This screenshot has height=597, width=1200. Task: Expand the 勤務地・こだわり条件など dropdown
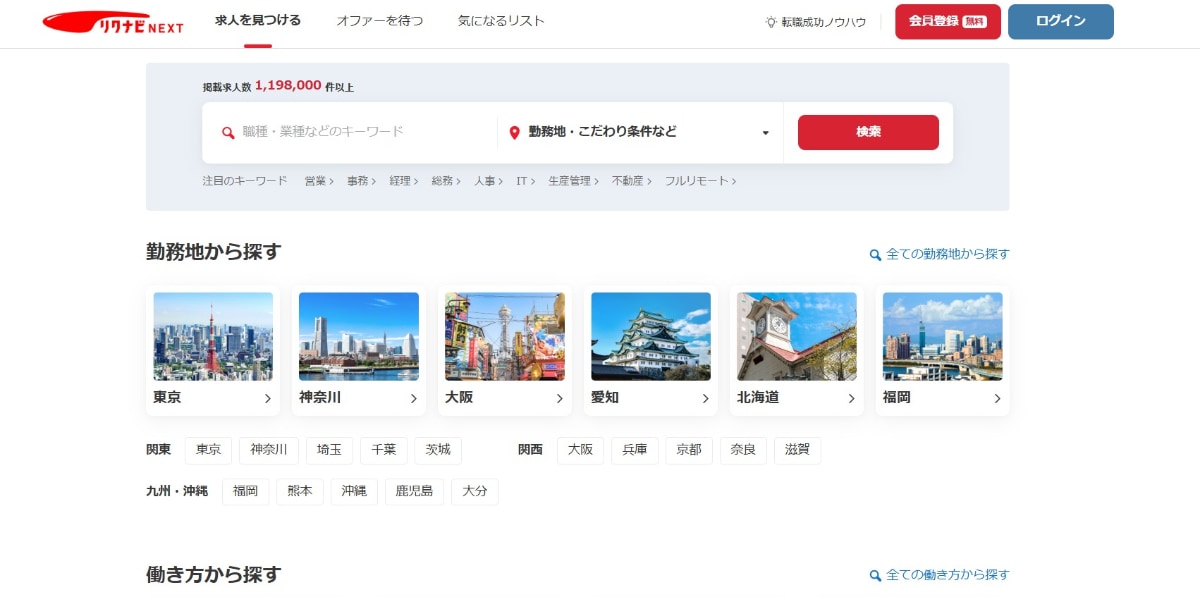click(x=764, y=131)
